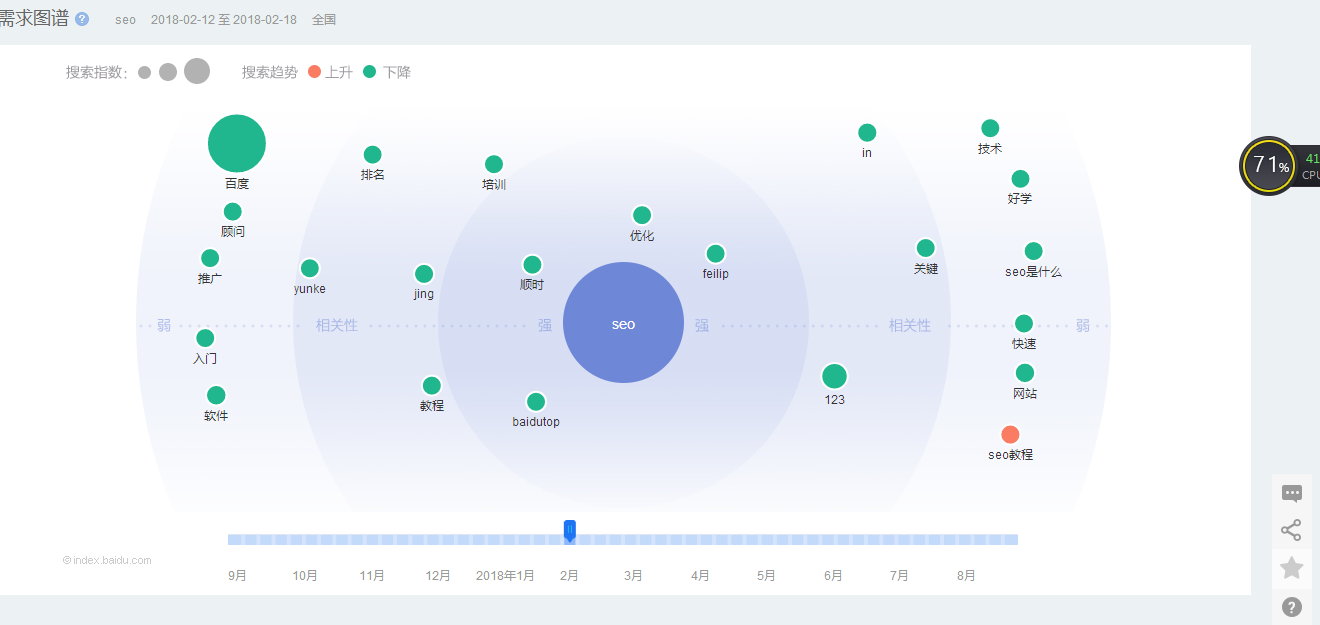
Task: Click the 下降 falling trend legend dot
Action: [370, 72]
